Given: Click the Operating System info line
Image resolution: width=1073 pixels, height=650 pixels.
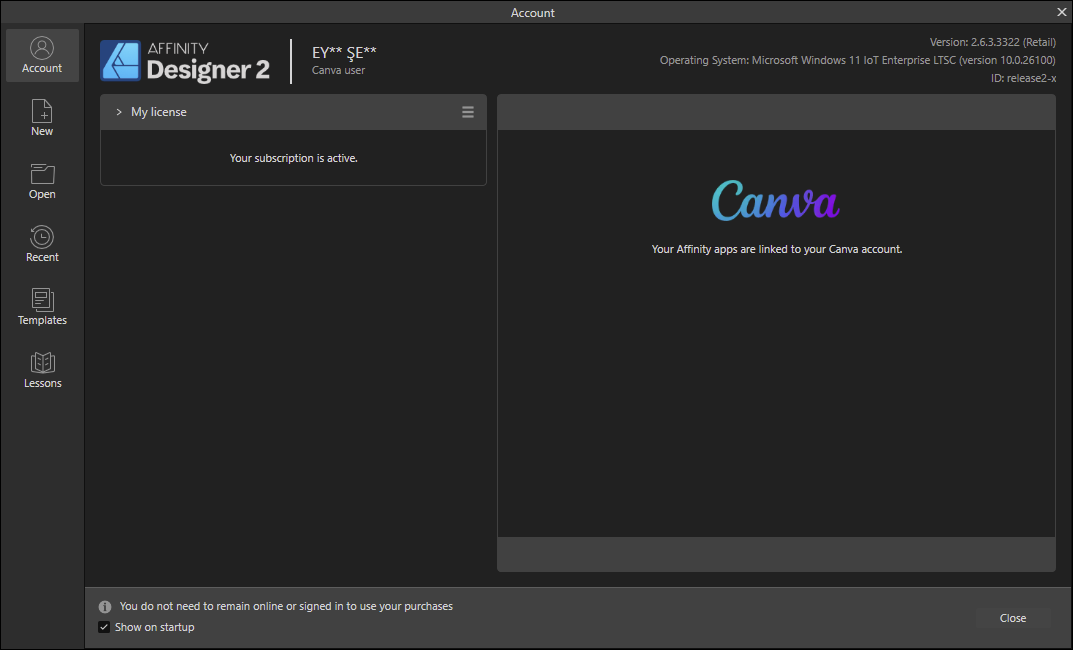Looking at the screenshot, I should click(x=857, y=60).
